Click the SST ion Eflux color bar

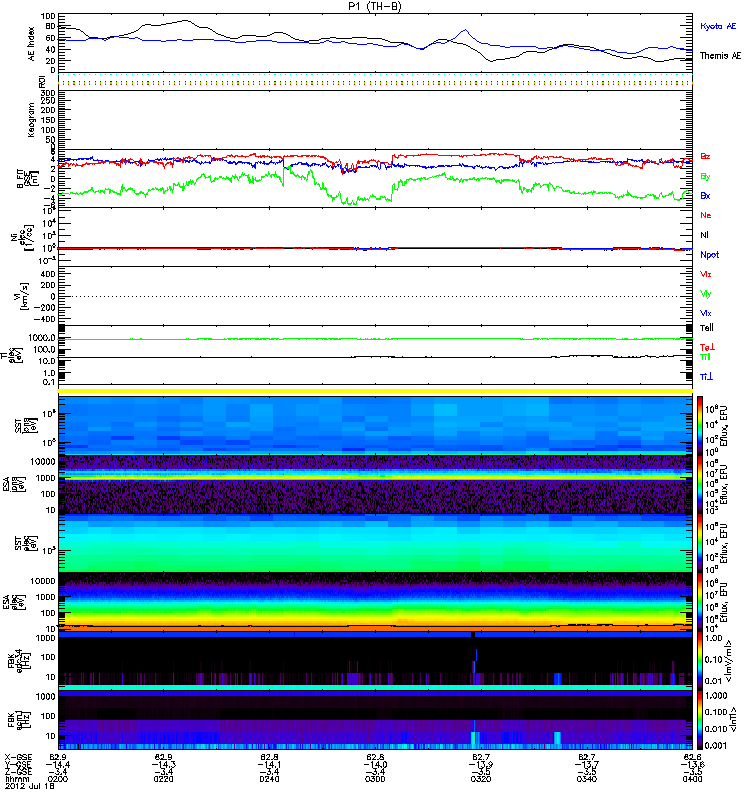click(700, 426)
